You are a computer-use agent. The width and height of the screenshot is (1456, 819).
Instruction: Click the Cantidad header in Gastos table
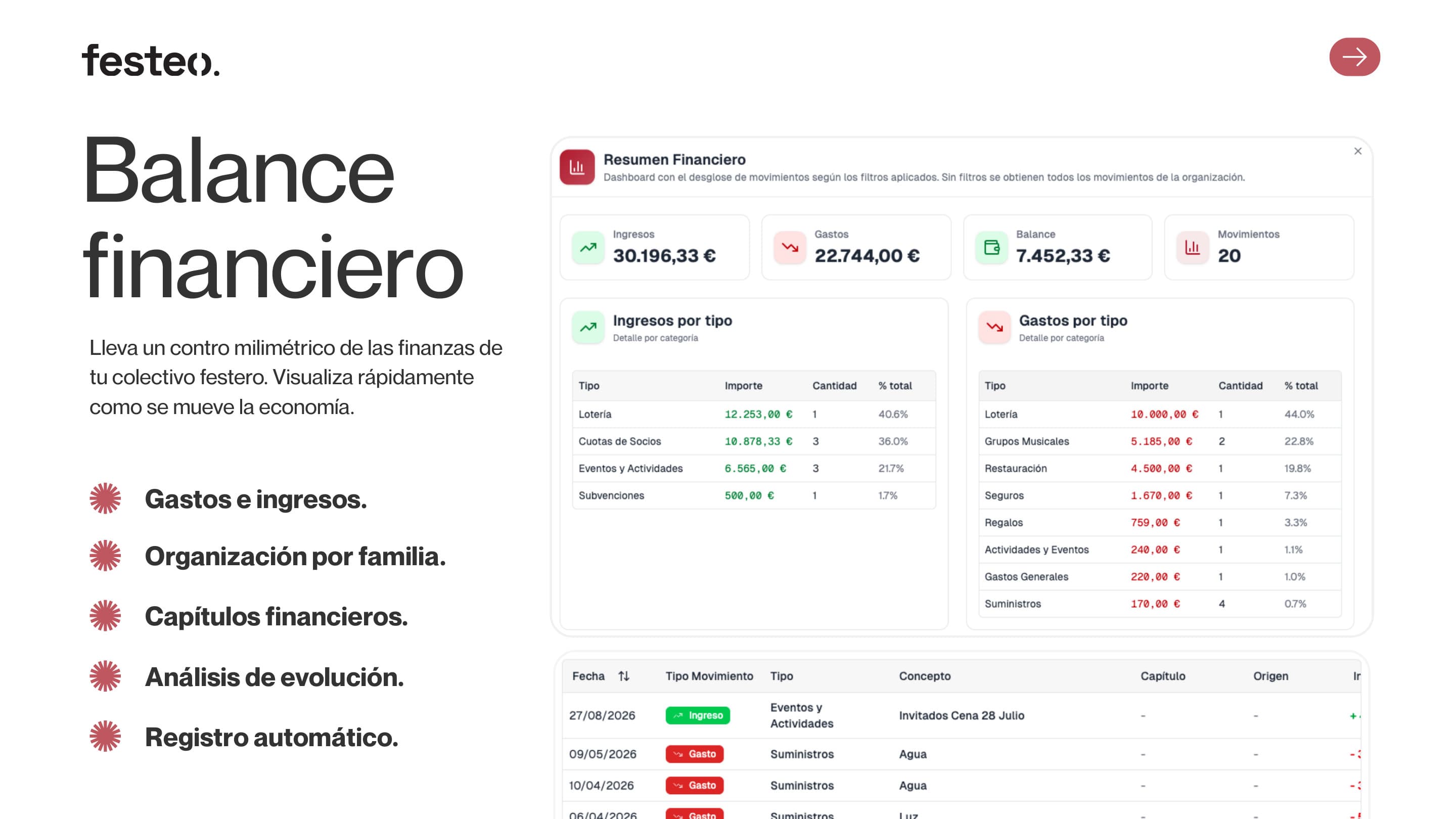[1240, 385]
